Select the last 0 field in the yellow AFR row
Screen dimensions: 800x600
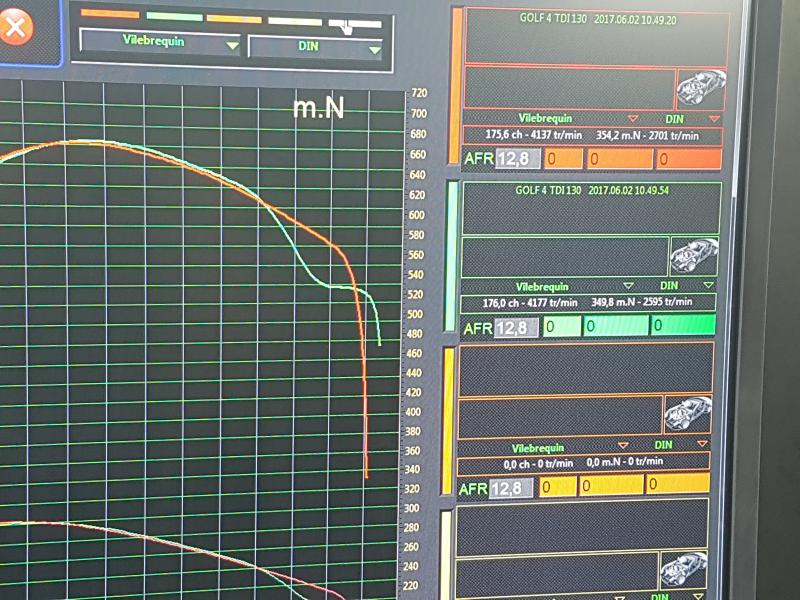[678, 483]
